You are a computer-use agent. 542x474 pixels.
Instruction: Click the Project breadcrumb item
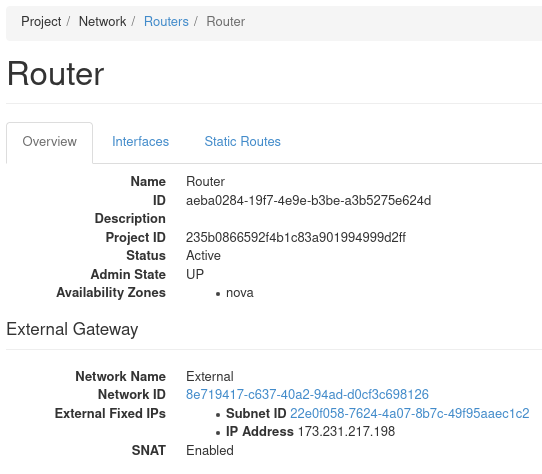pyautogui.click(x=41, y=21)
